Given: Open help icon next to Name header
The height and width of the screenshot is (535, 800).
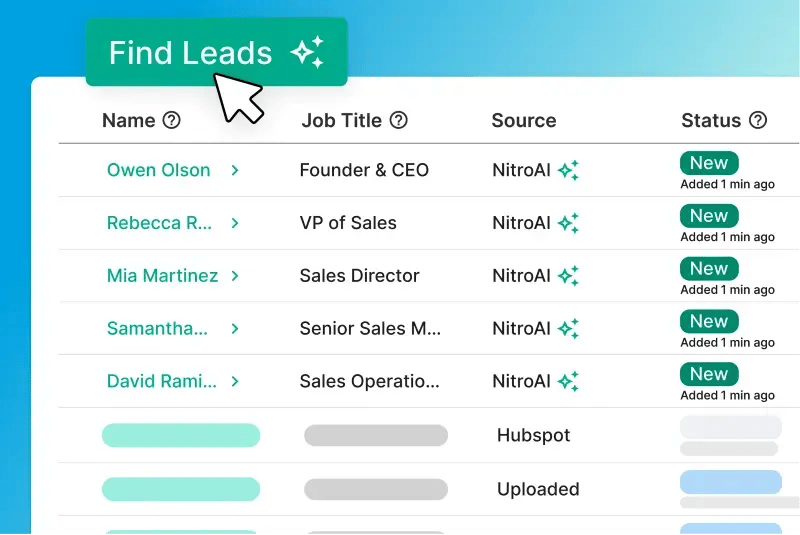Looking at the screenshot, I should click(171, 120).
